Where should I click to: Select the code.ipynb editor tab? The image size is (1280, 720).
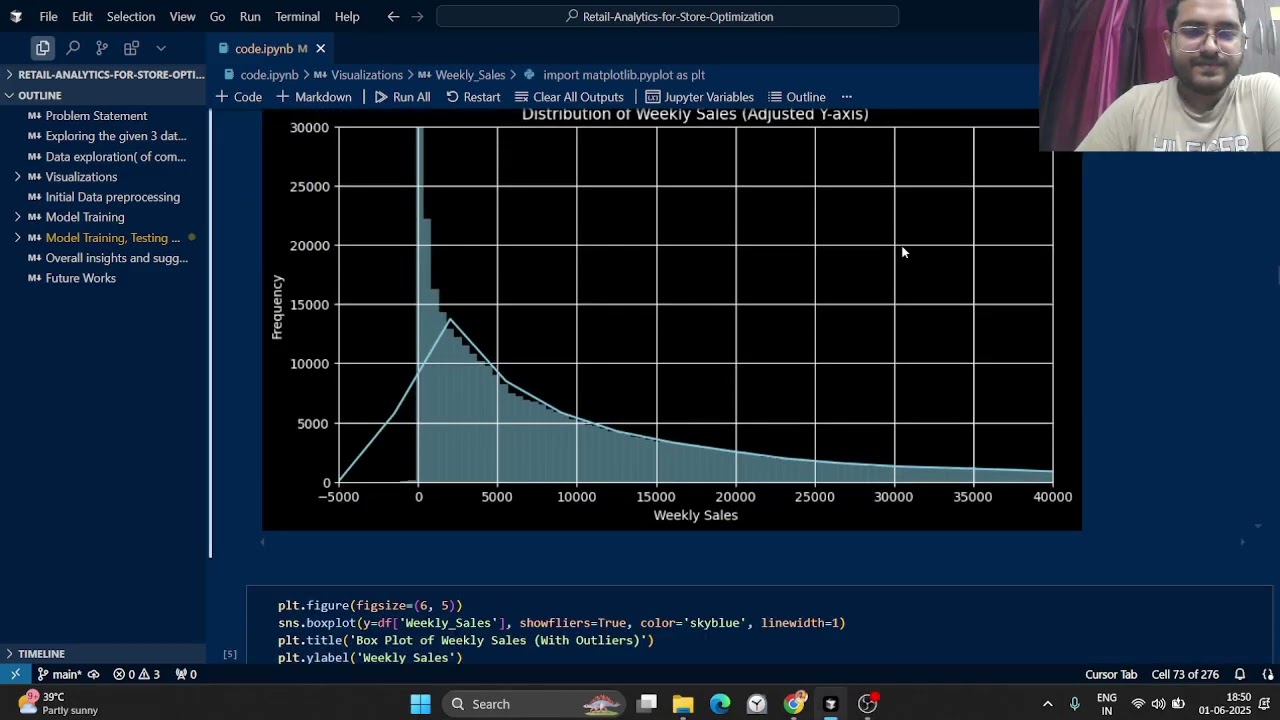(270, 49)
